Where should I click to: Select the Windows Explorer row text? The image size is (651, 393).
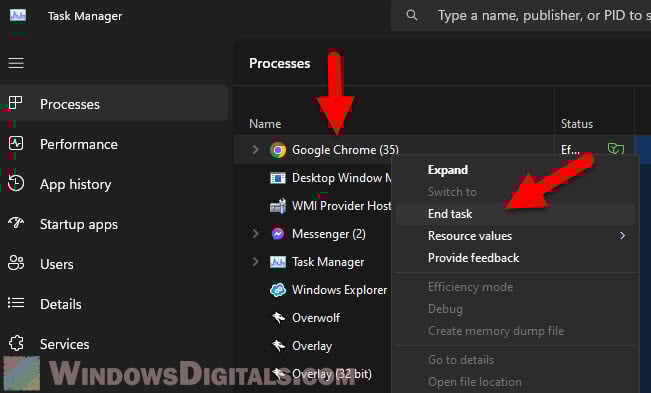(x=339, y=290)
